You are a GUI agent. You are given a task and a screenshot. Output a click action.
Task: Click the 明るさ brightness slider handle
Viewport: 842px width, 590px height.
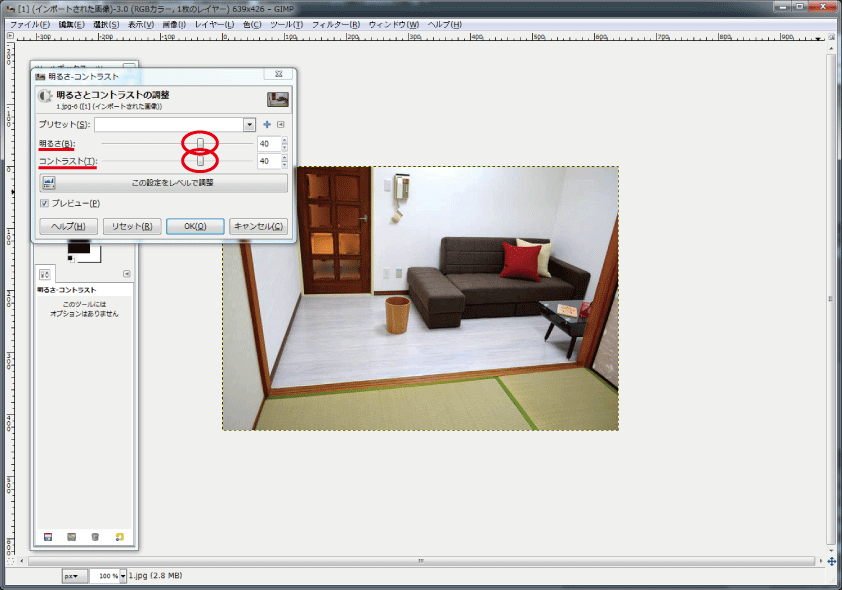[200, 144]
